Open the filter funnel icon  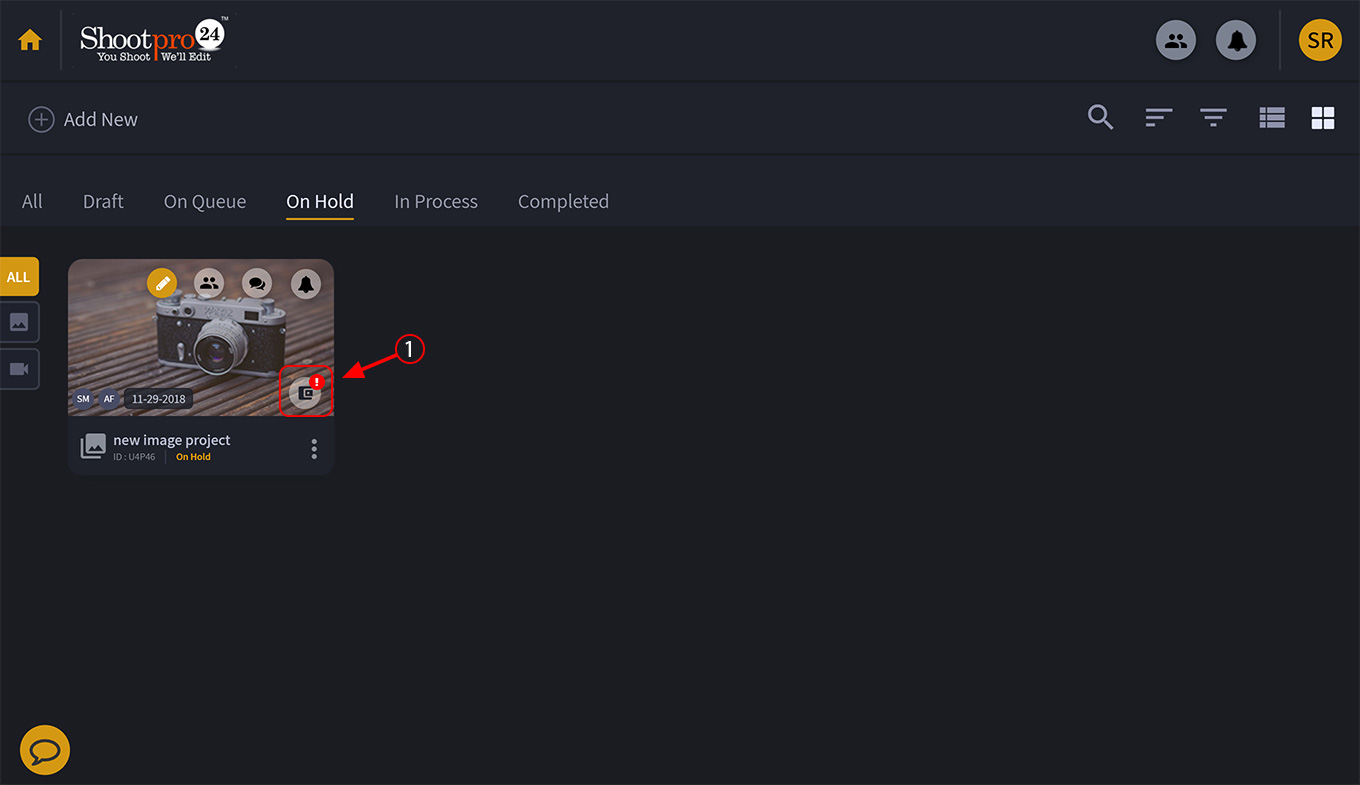[1213, 117]
